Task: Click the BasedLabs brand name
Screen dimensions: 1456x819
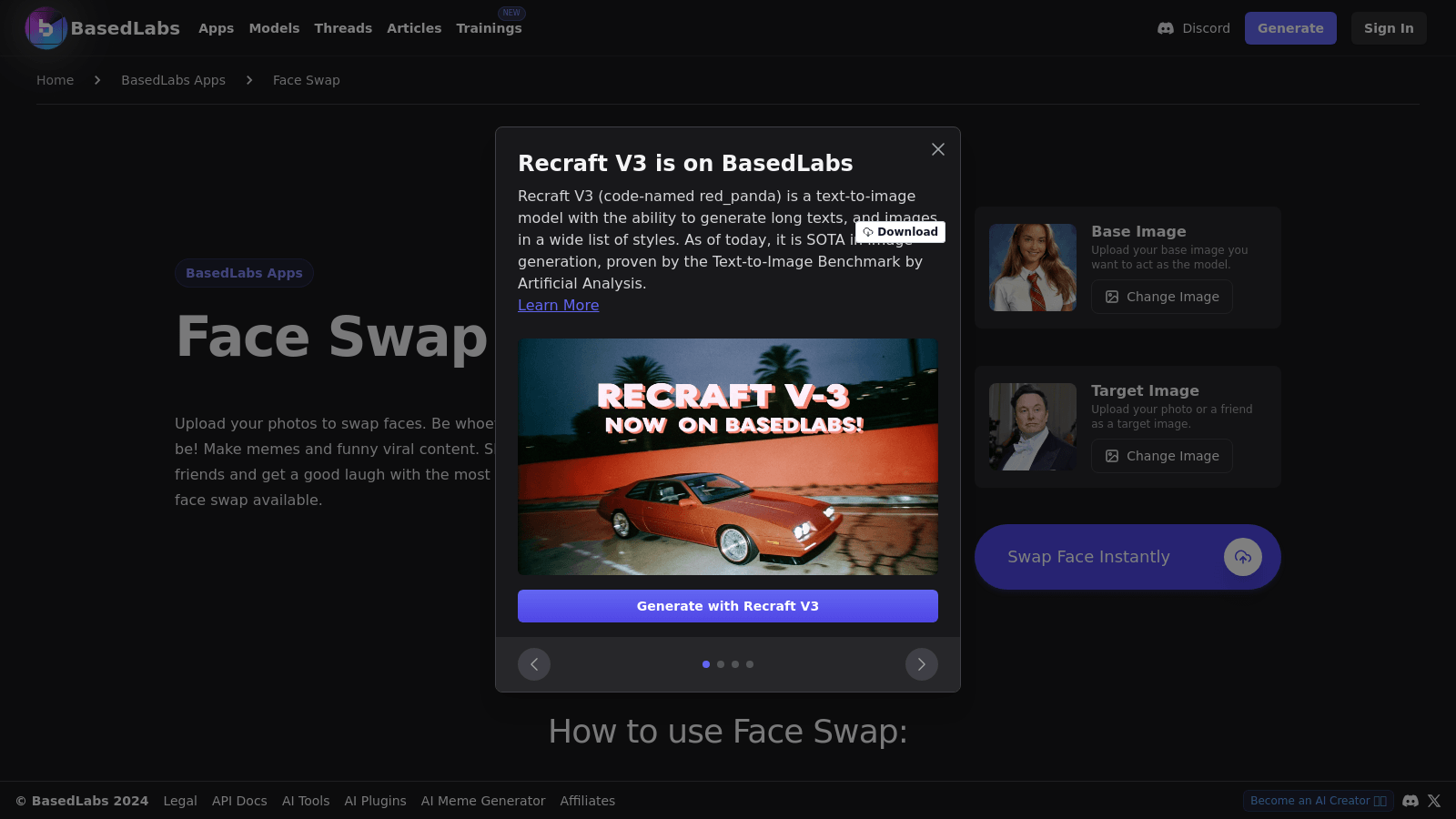Action: coord(126,28)
